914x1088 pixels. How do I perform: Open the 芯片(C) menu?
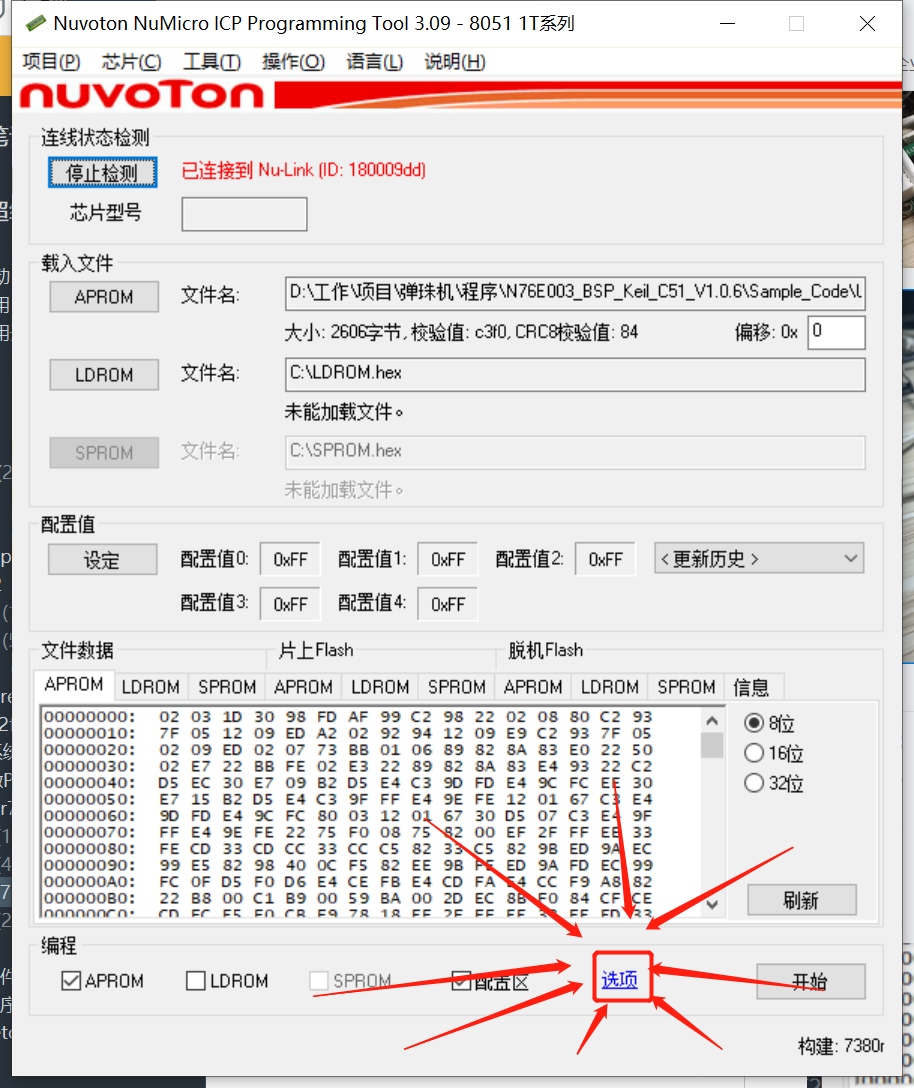pos(131,62)
